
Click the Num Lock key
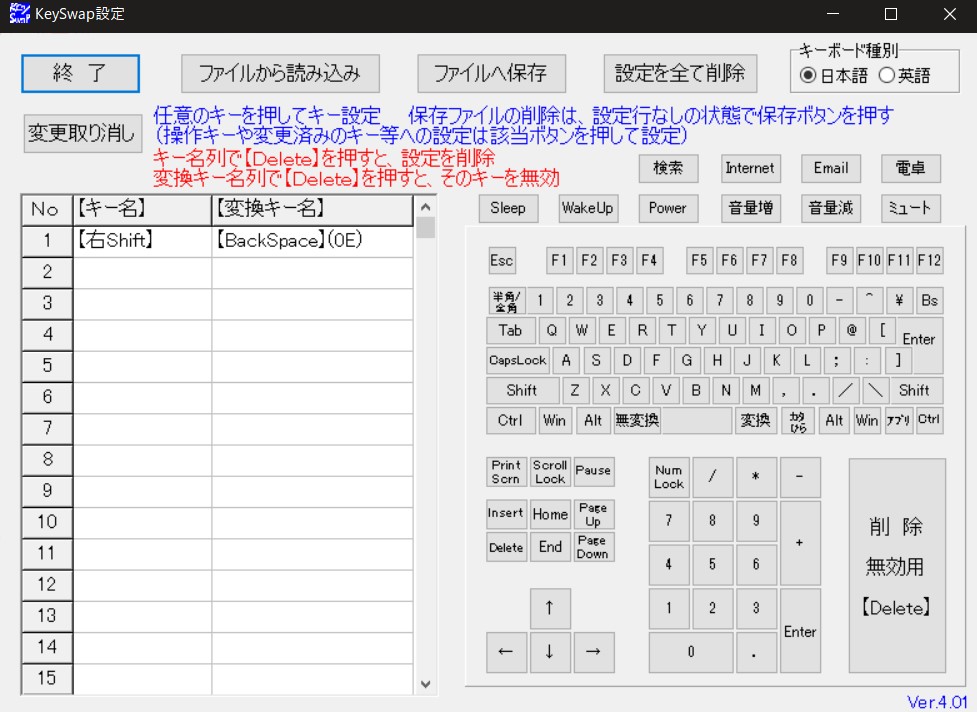[x=669, y=477]
